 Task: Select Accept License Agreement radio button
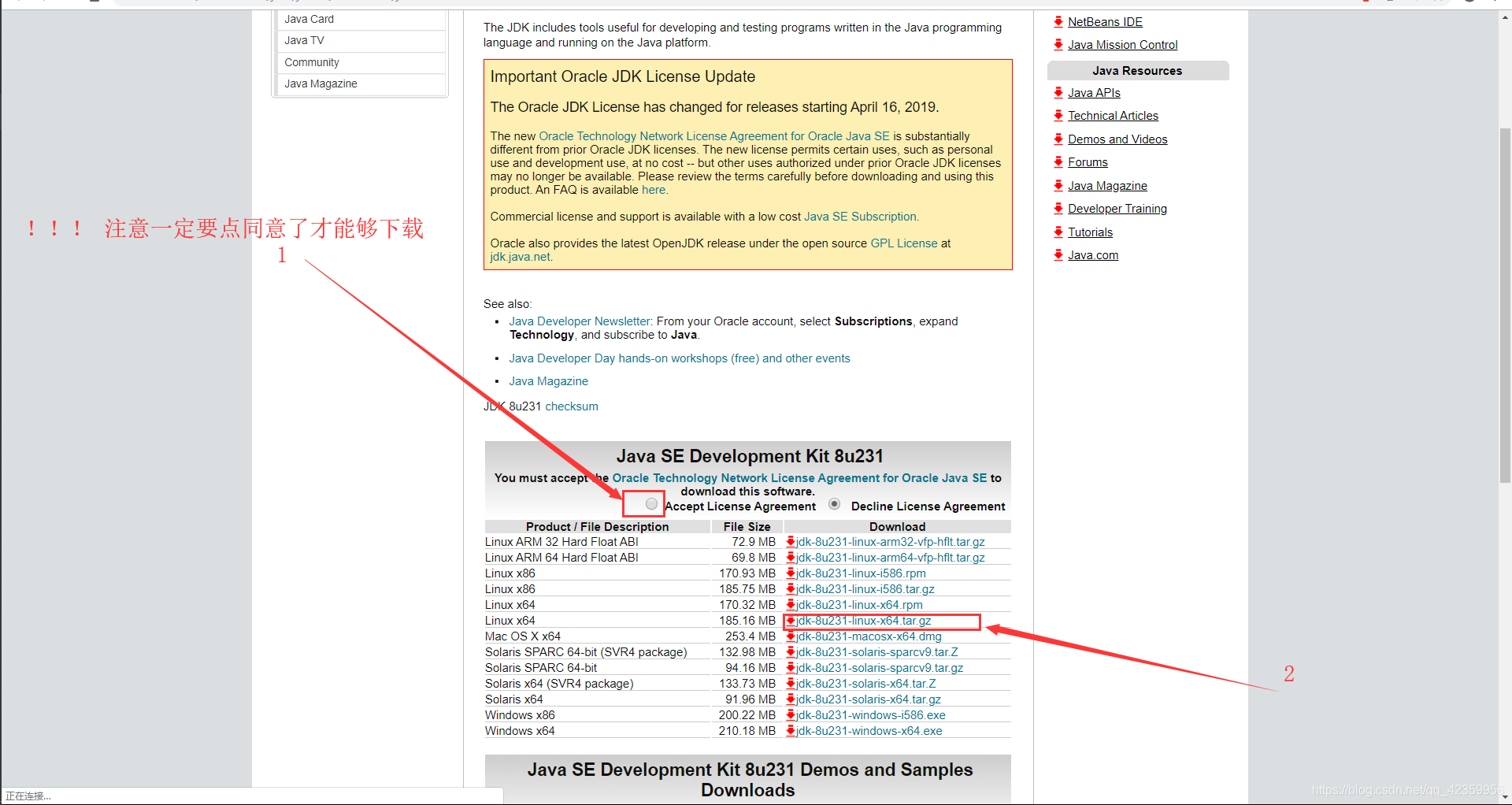(x=651, y=503)
